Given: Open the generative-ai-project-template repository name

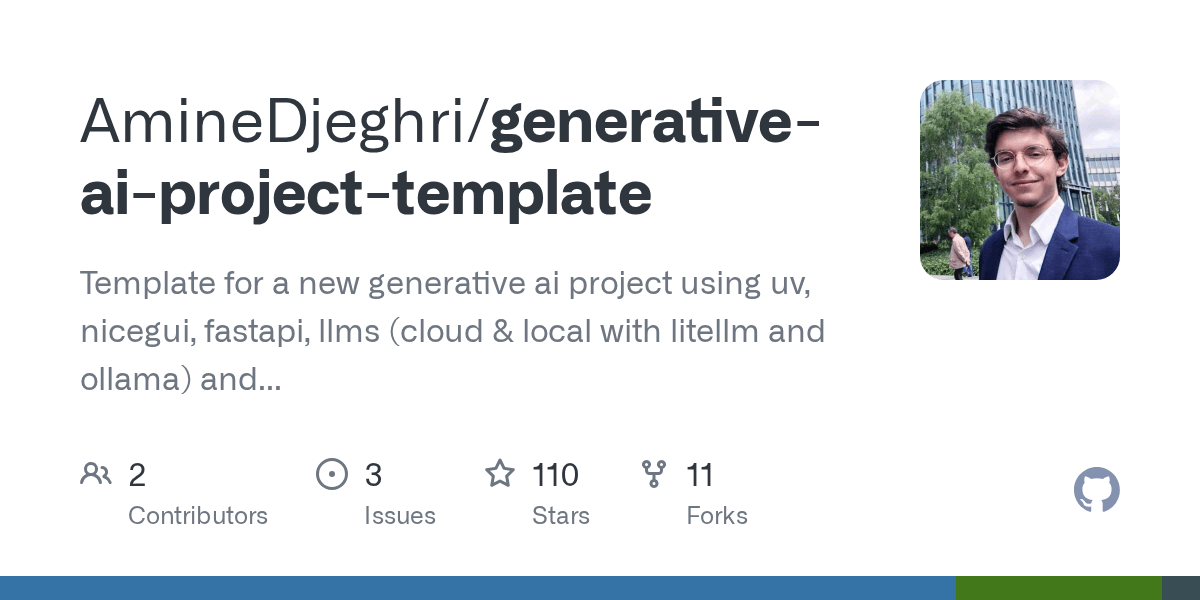Looking at the screenshot, I should click(451, 157).
